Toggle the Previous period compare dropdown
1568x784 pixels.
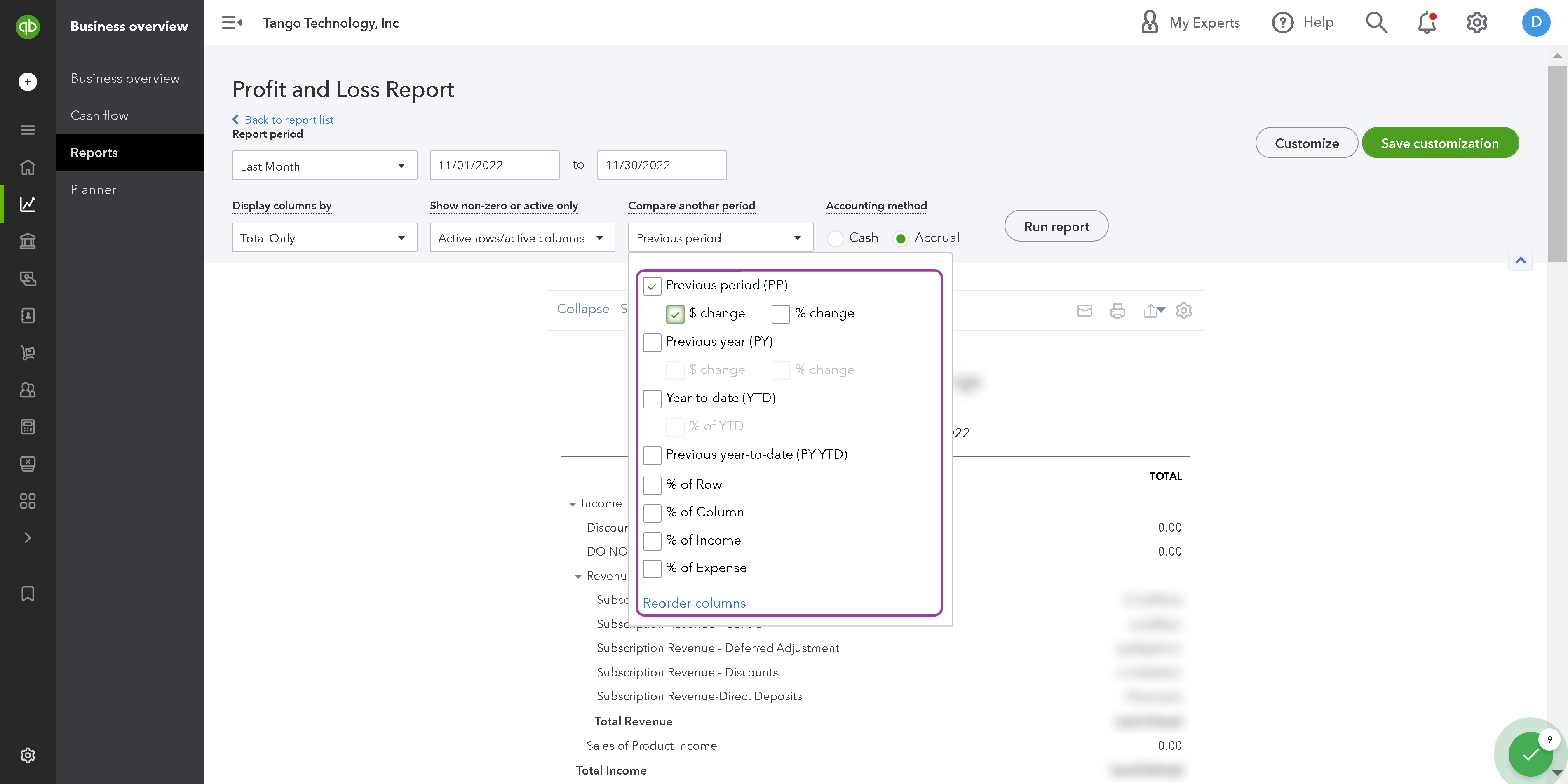[721, 237]
